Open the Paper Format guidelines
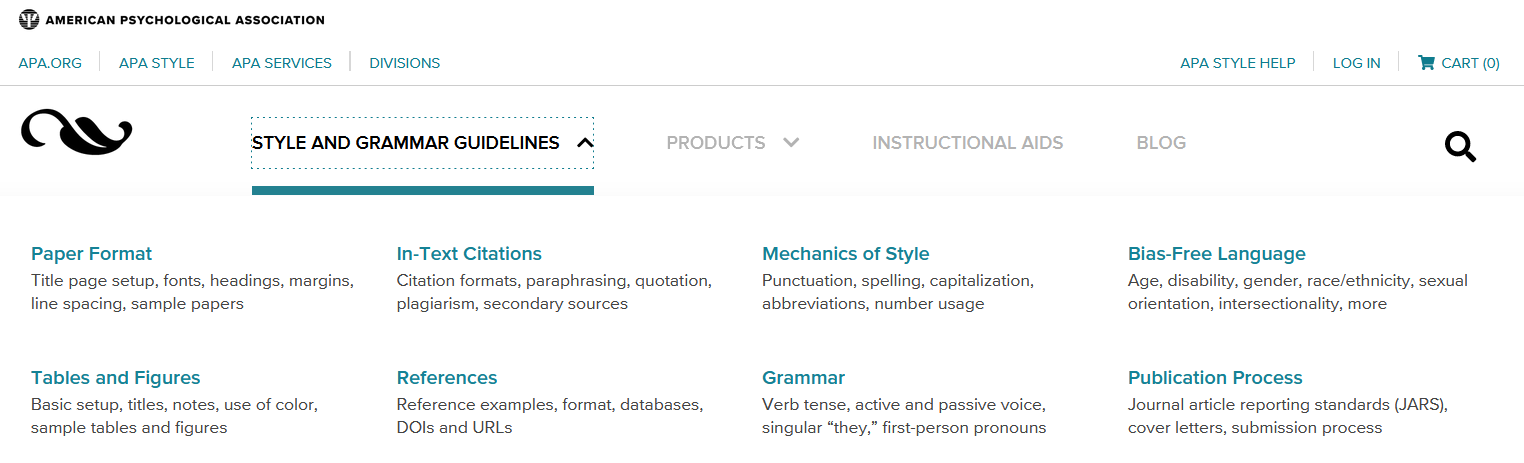 pos(91,254)
